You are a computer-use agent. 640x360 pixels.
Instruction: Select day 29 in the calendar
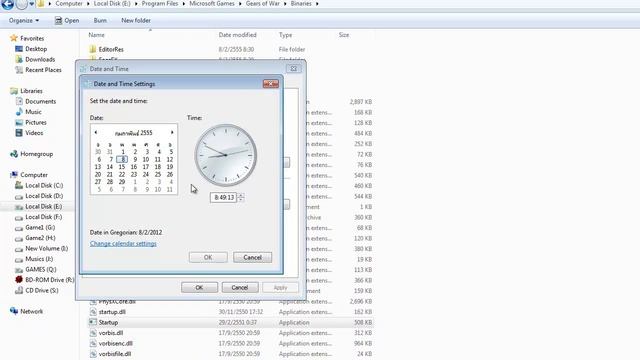[x=122, y=182]
